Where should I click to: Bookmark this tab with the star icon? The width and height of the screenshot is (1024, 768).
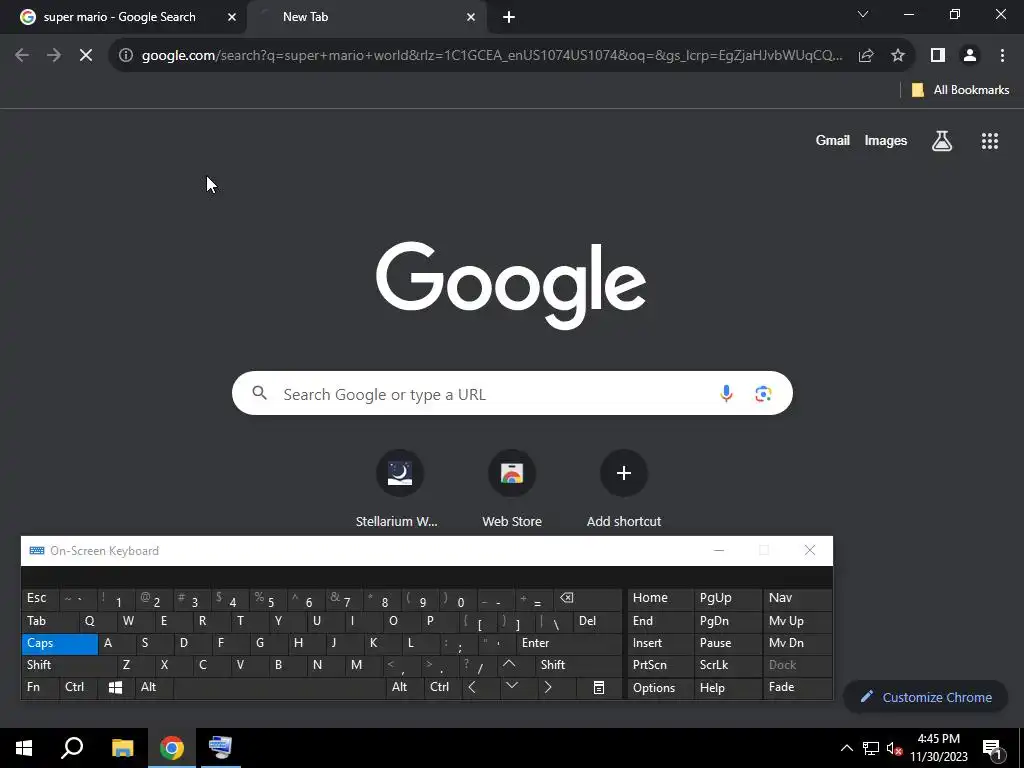(x=898, y=56)
